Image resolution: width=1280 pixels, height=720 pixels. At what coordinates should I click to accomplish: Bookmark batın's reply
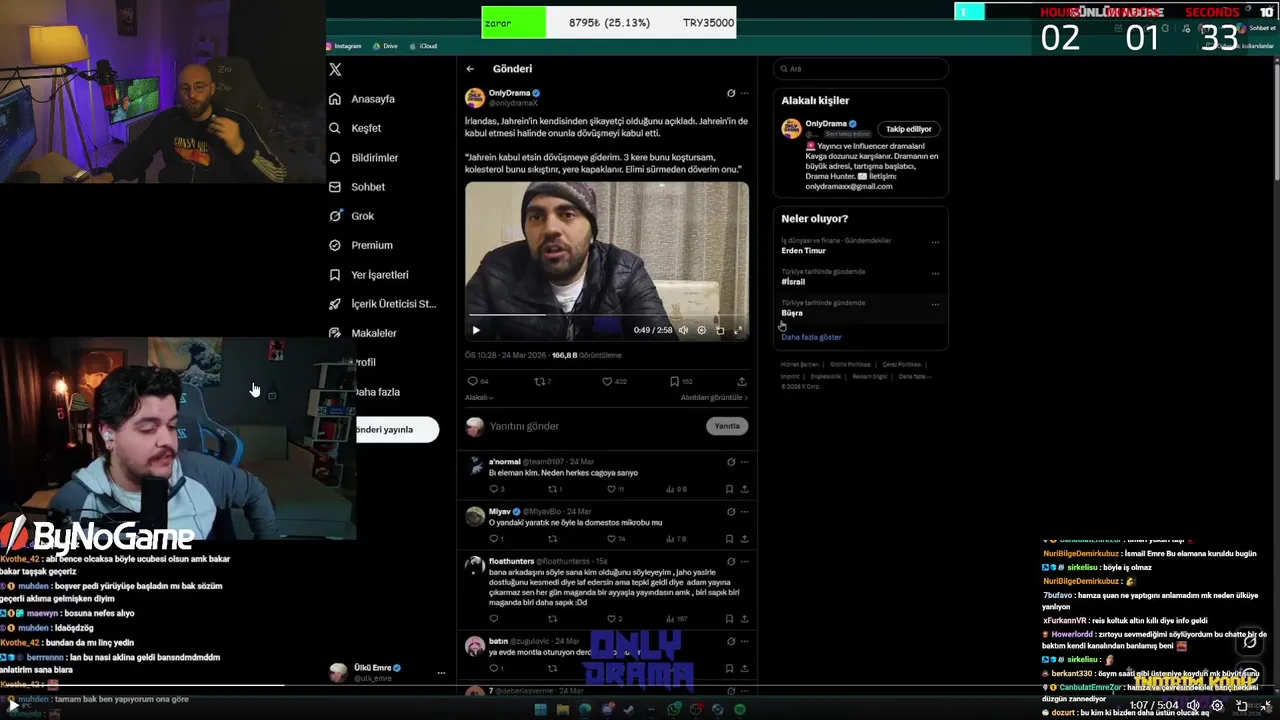point(729,668)
